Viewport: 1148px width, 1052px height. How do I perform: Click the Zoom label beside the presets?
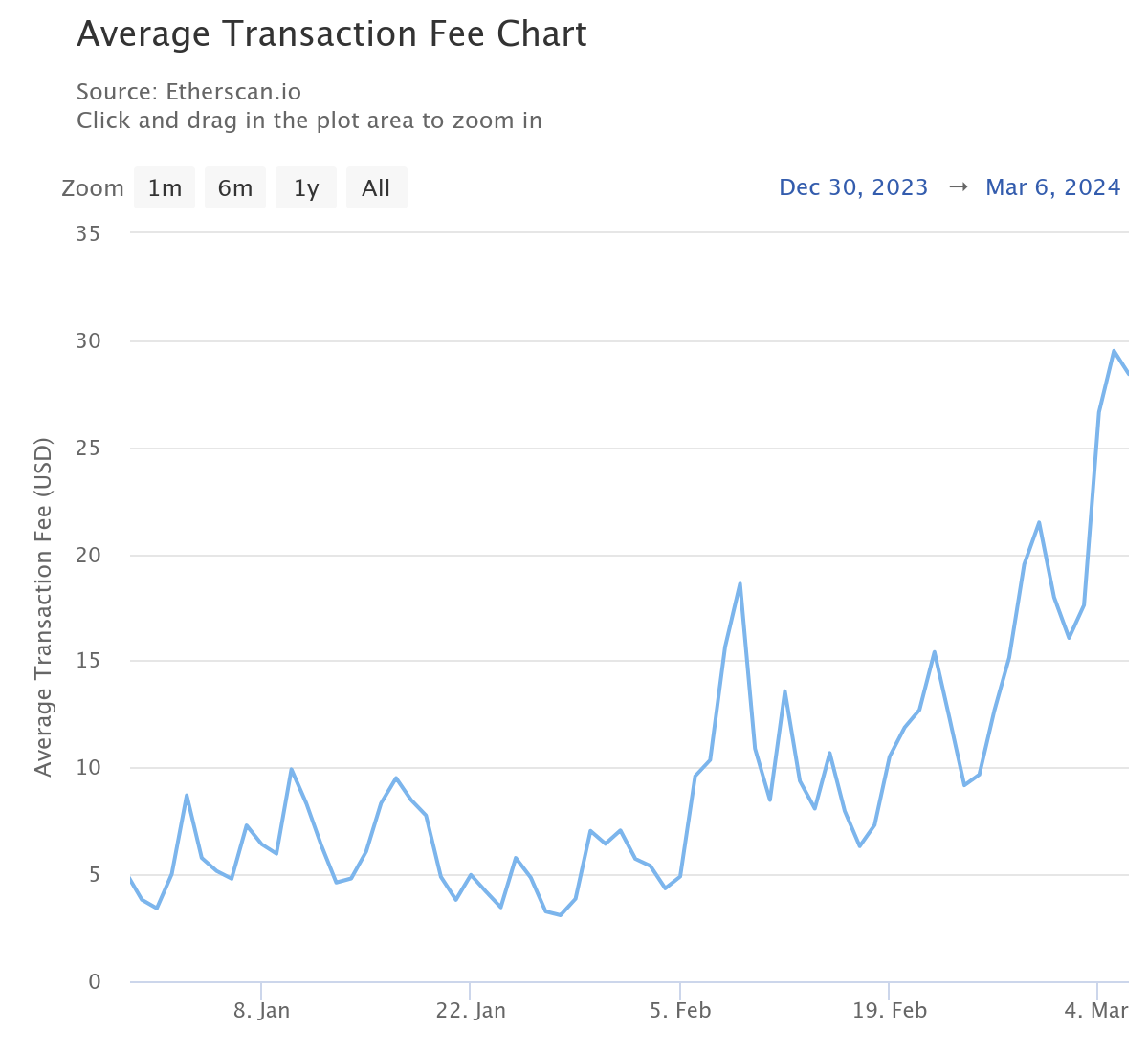click(x=93, y=187)
